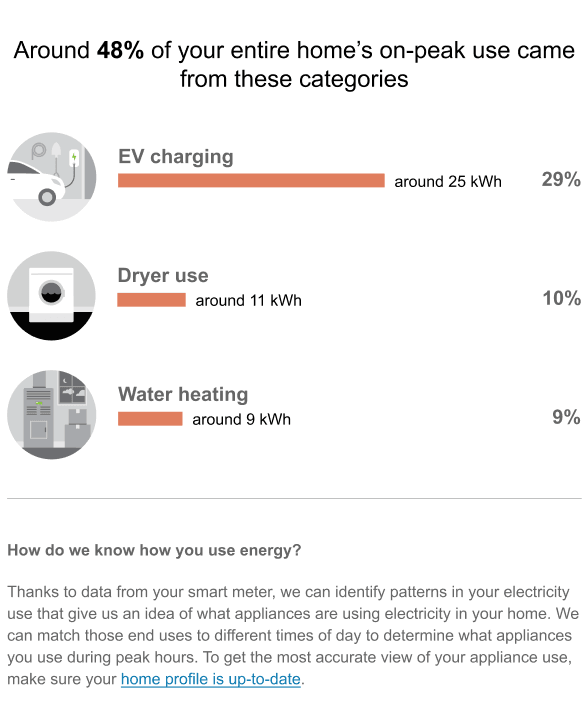Select the EV charging category title

coord(176,156)
